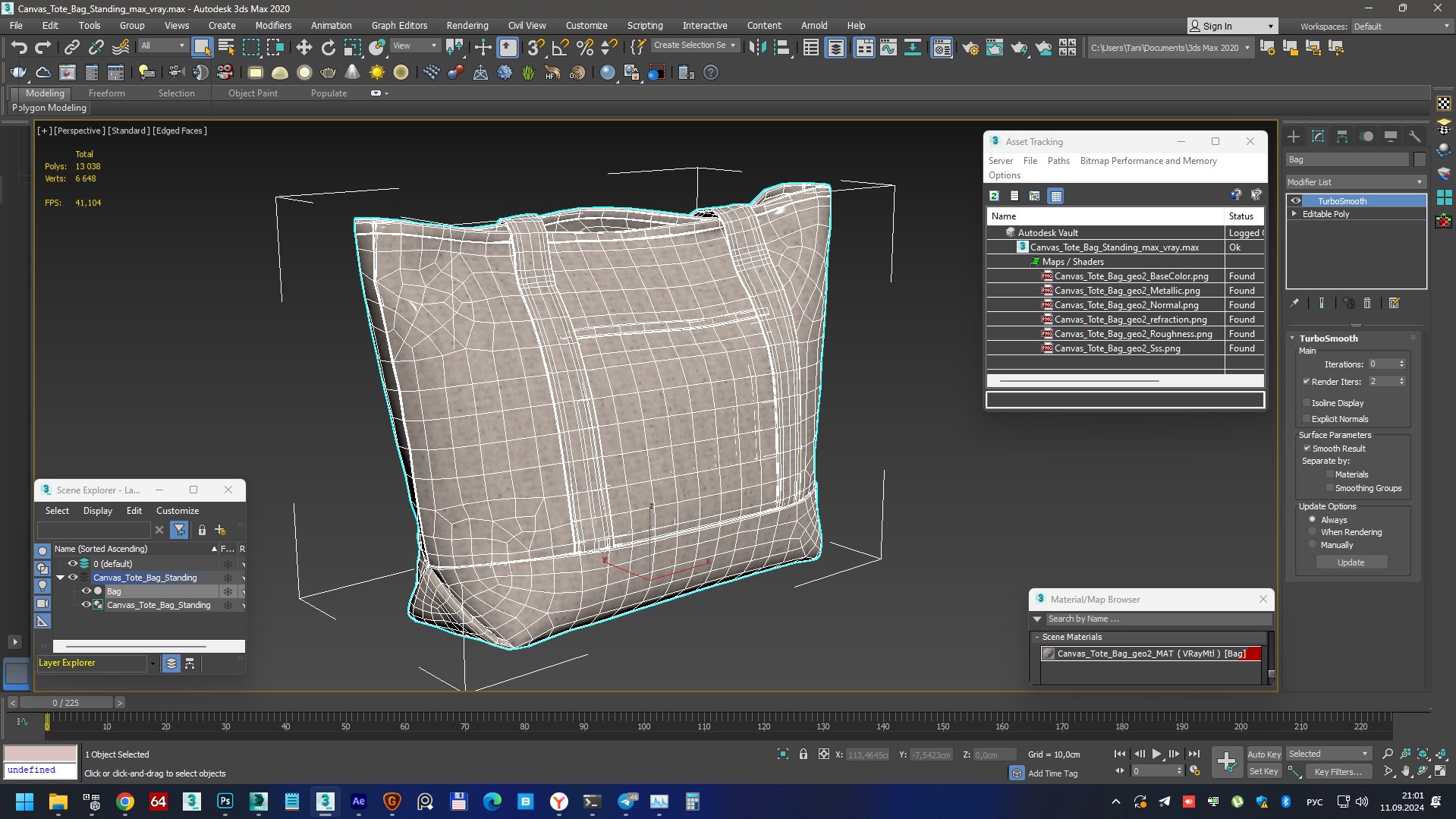
Task: Open the Rendering menu
Action: click(x=467, y=25)
